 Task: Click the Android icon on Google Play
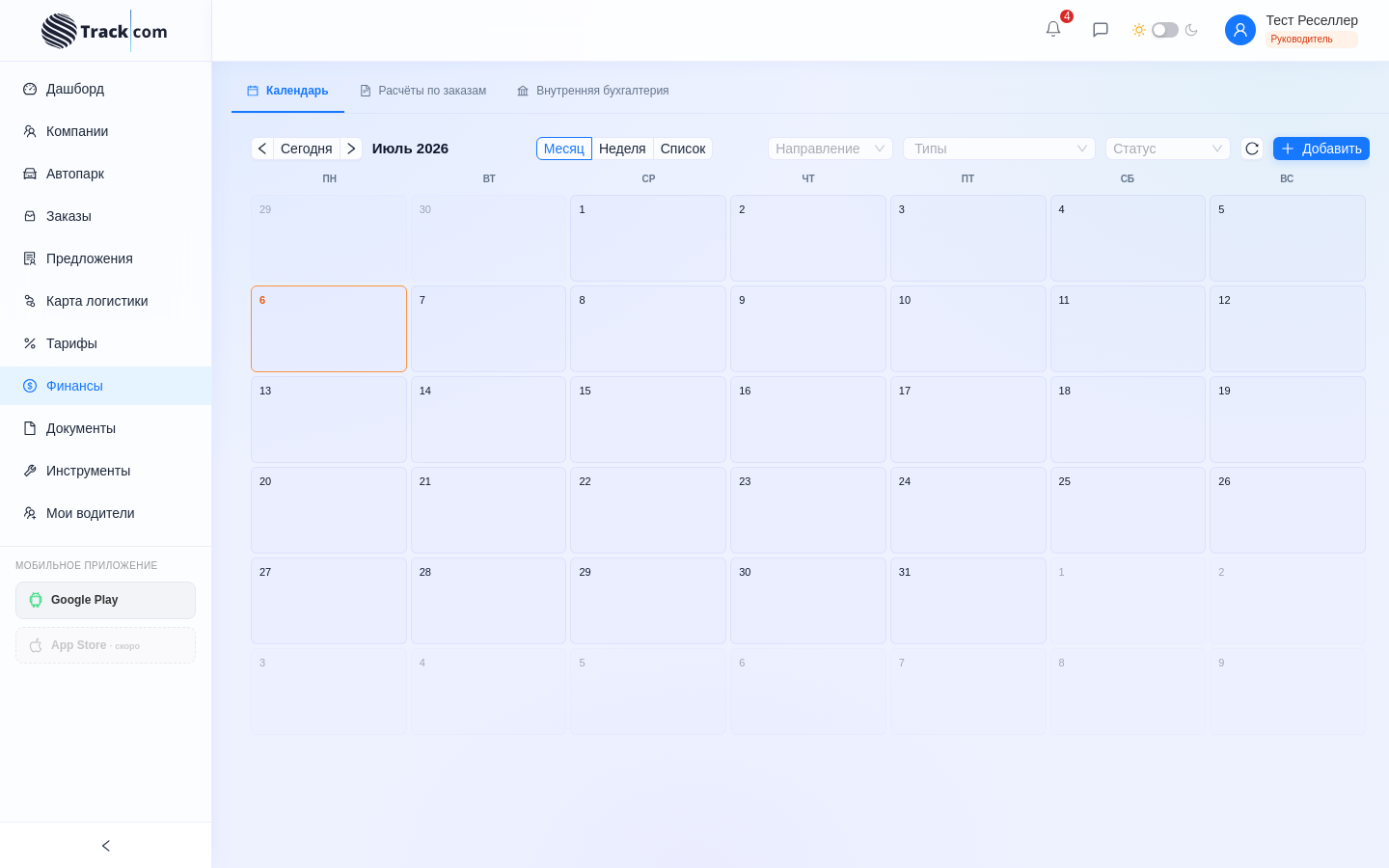click(x=36, y=600)
